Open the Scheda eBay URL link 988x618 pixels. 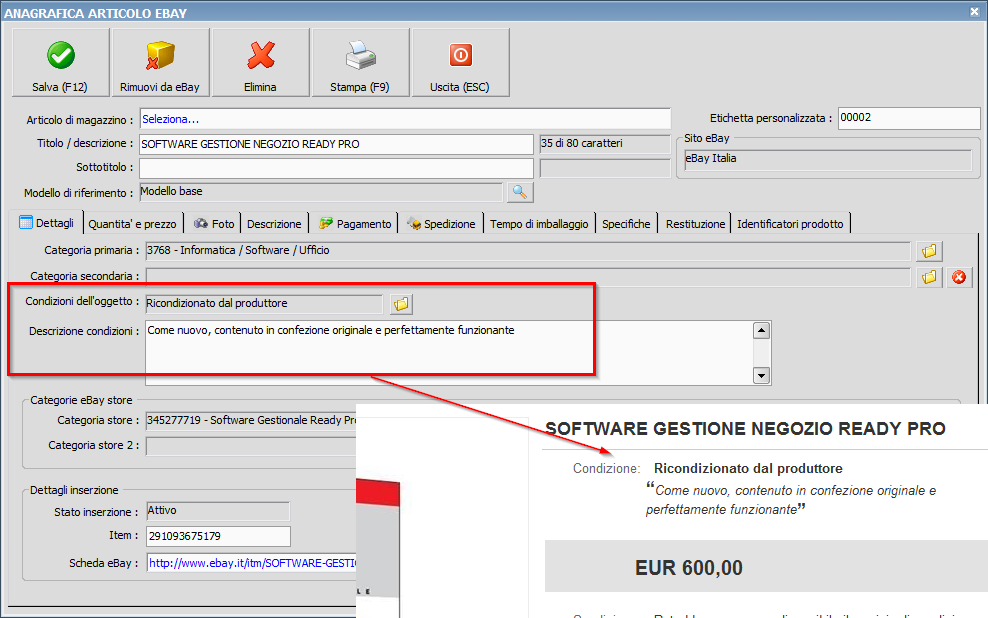pyautogui.click(x=252, y=563)
